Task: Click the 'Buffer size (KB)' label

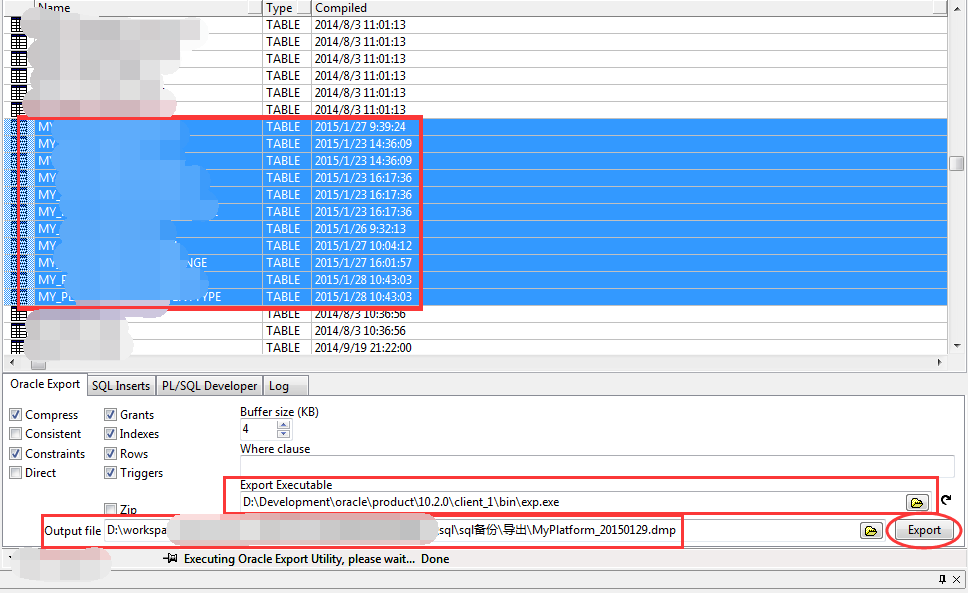Action: [x=279, y=412]
